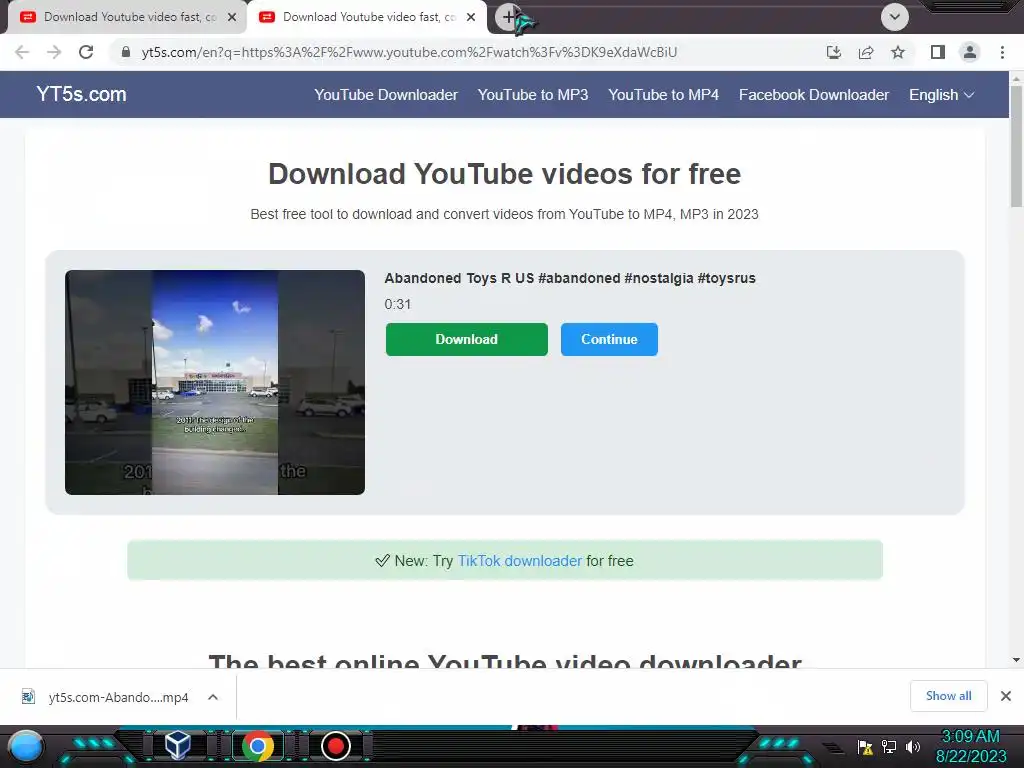Screen dimensions: 1024x768
Task: Click the address bar URL
Action: 409,52
